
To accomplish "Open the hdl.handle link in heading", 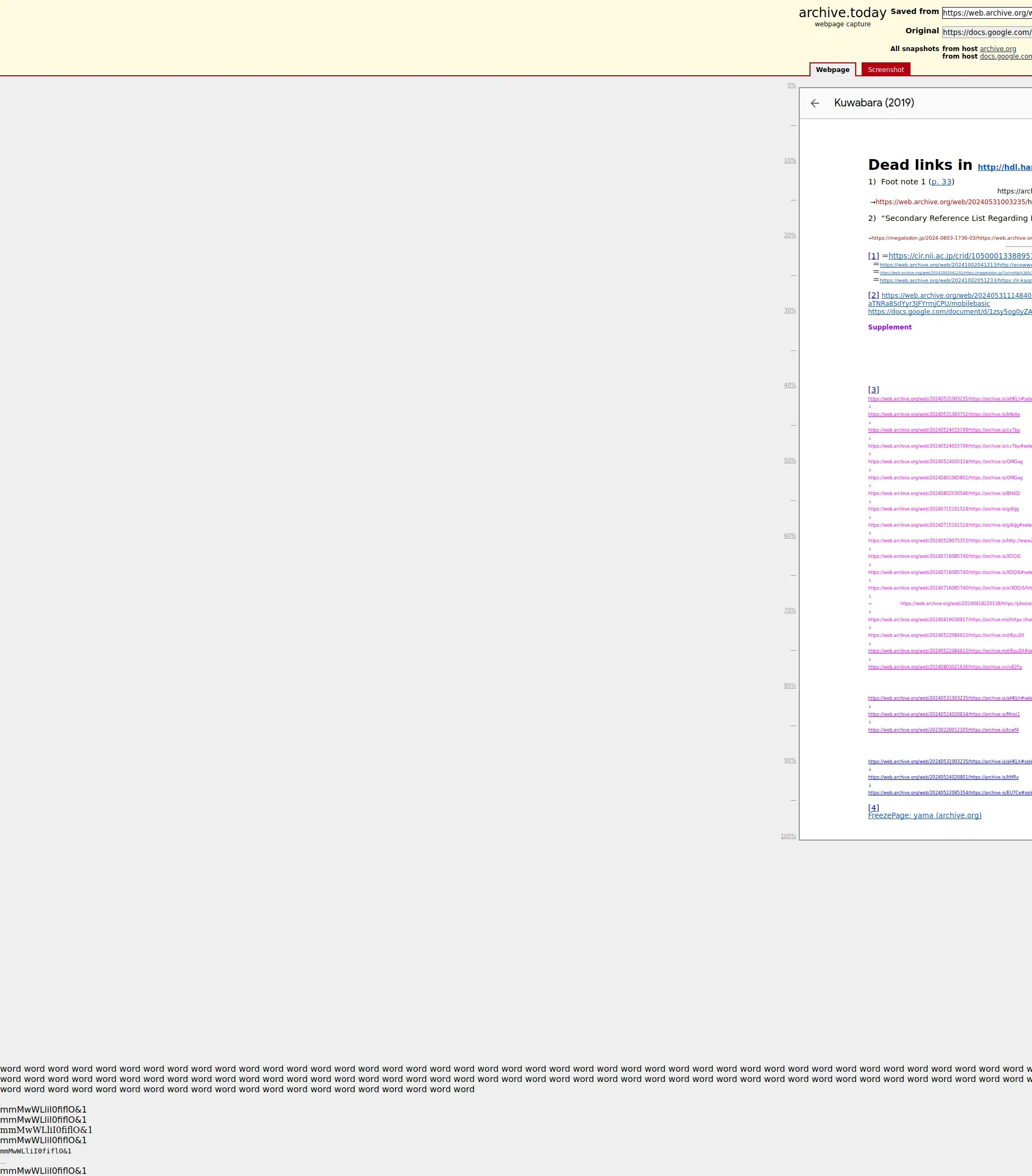I will [x=1004, y=167].
